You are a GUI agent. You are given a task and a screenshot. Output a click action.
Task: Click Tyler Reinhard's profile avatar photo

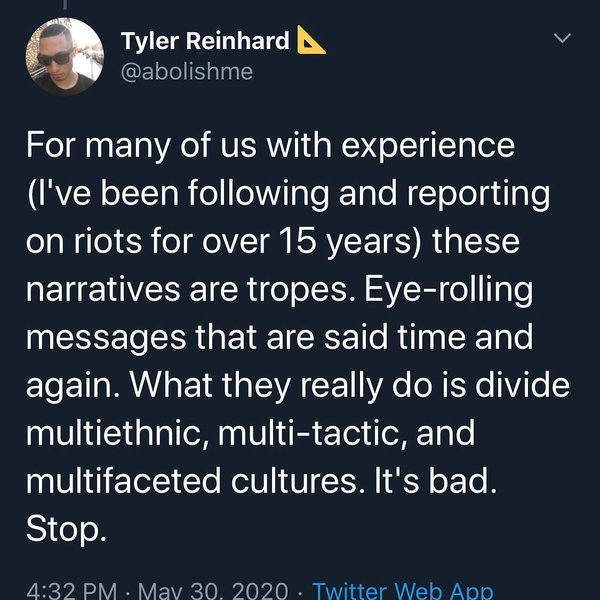63,56
